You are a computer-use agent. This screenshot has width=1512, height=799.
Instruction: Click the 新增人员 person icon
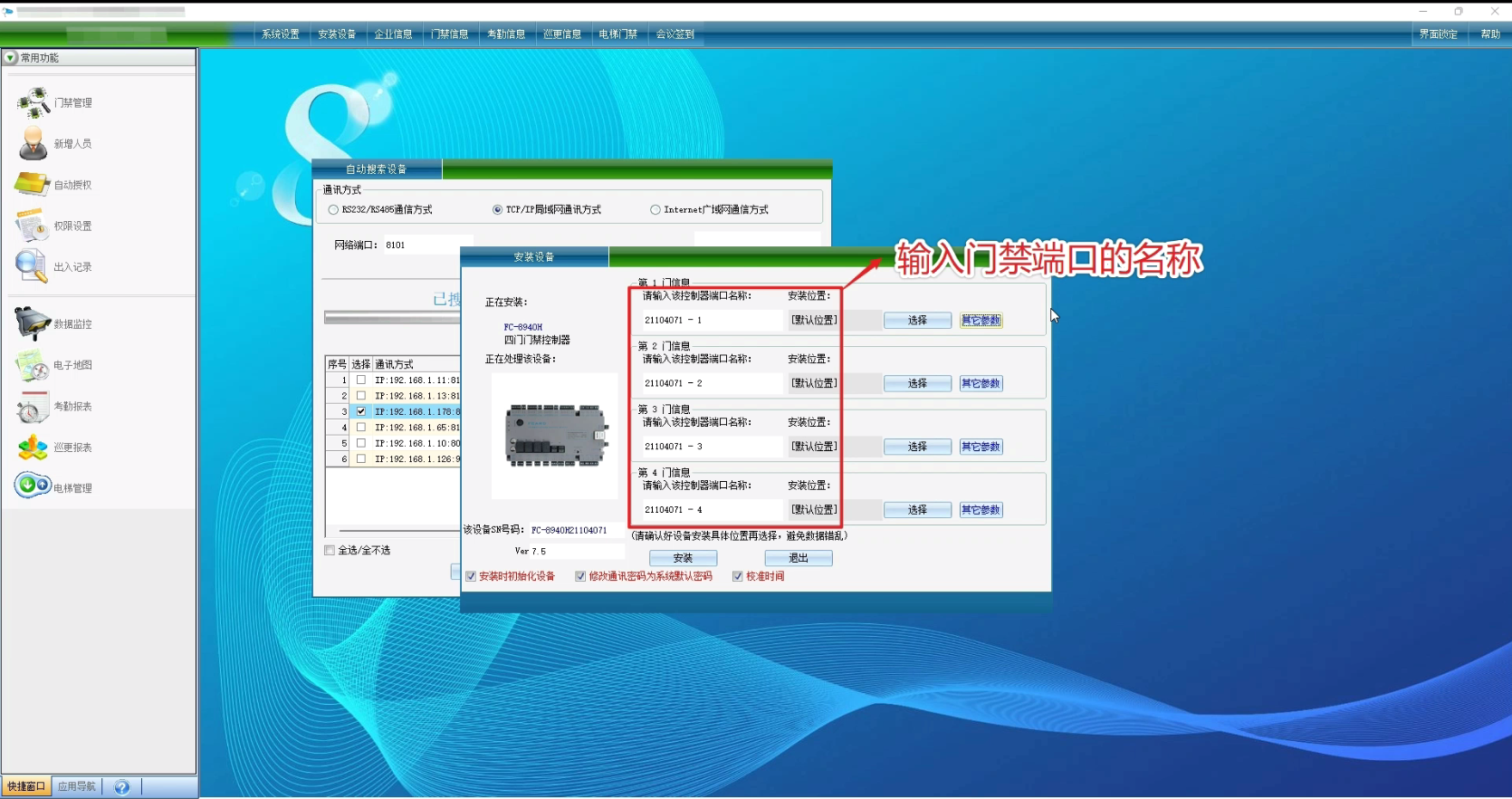coord(33,143)
